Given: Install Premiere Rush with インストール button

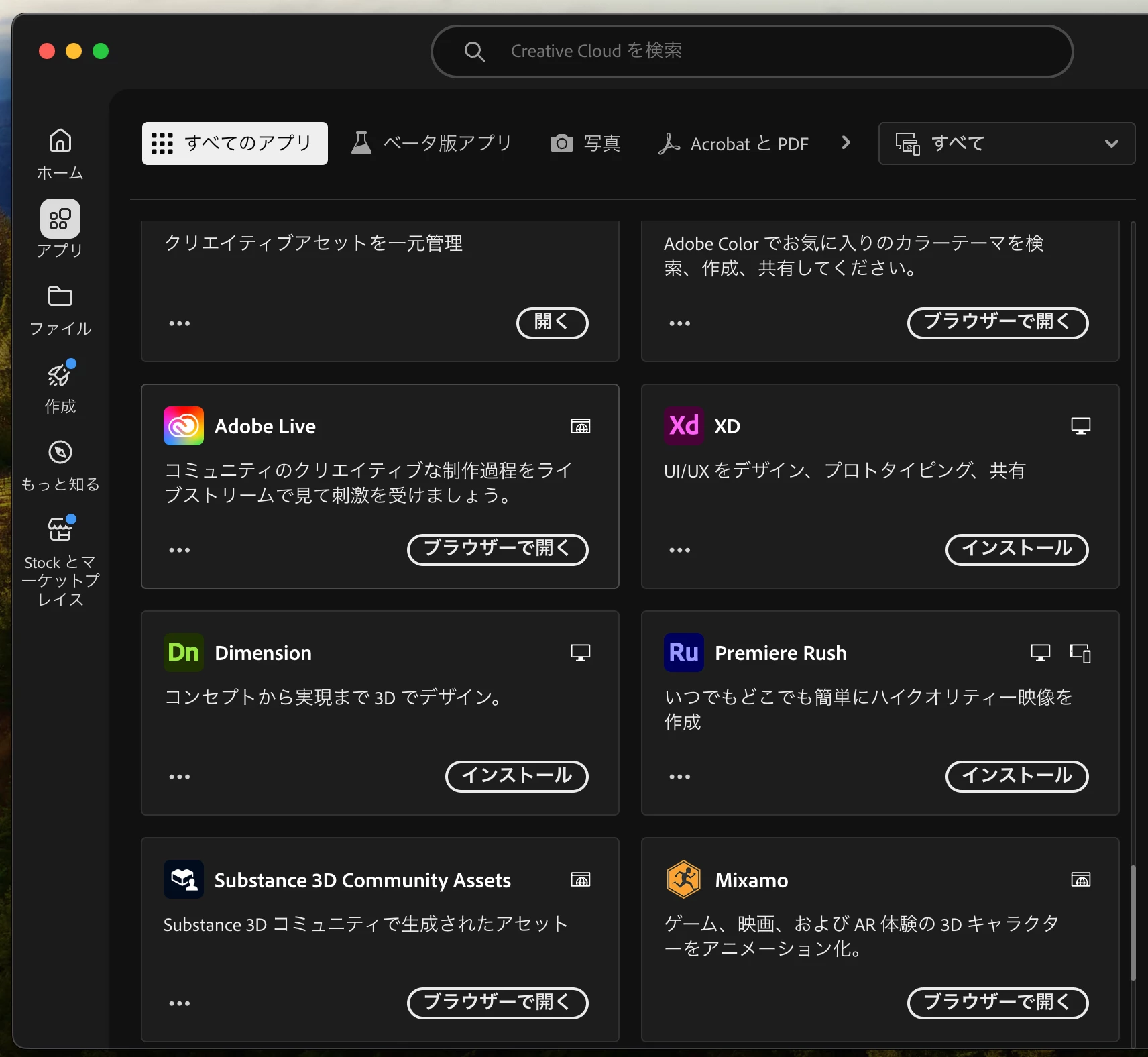Looking at the screenshot, I should pyautogui.click(x=1017, y=777).
